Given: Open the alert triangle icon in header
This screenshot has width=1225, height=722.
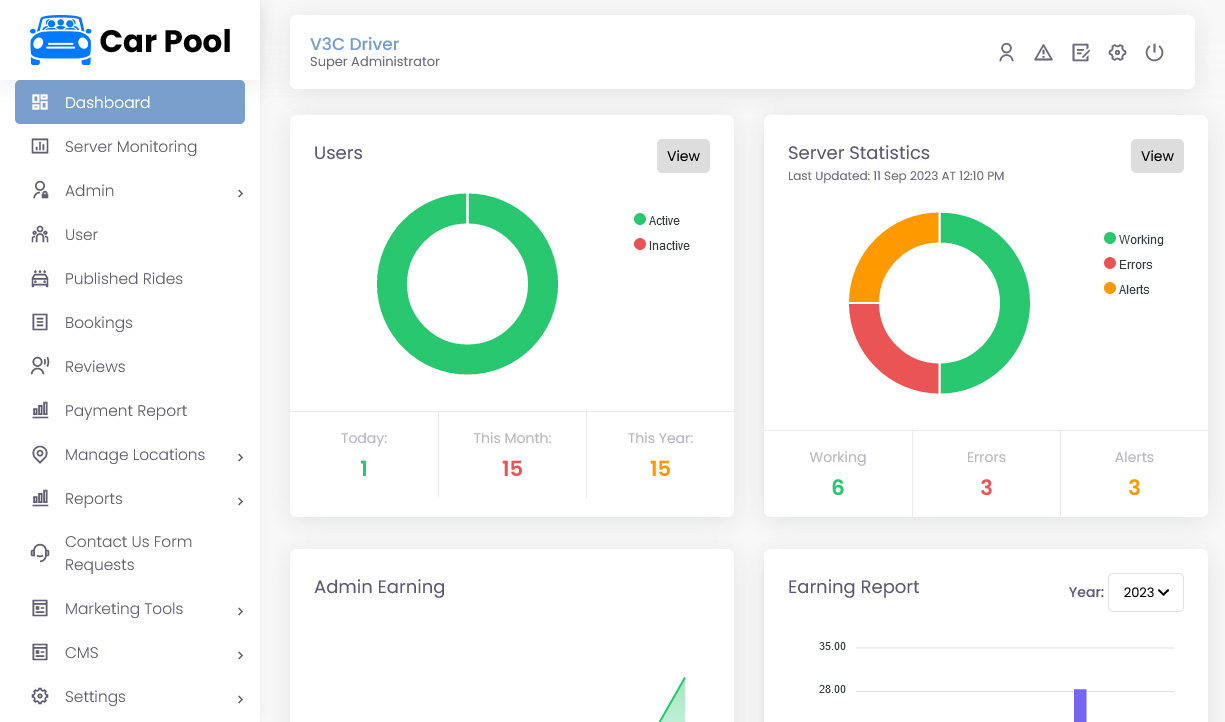Looking at the screenshot, I should click(1043, 53).
